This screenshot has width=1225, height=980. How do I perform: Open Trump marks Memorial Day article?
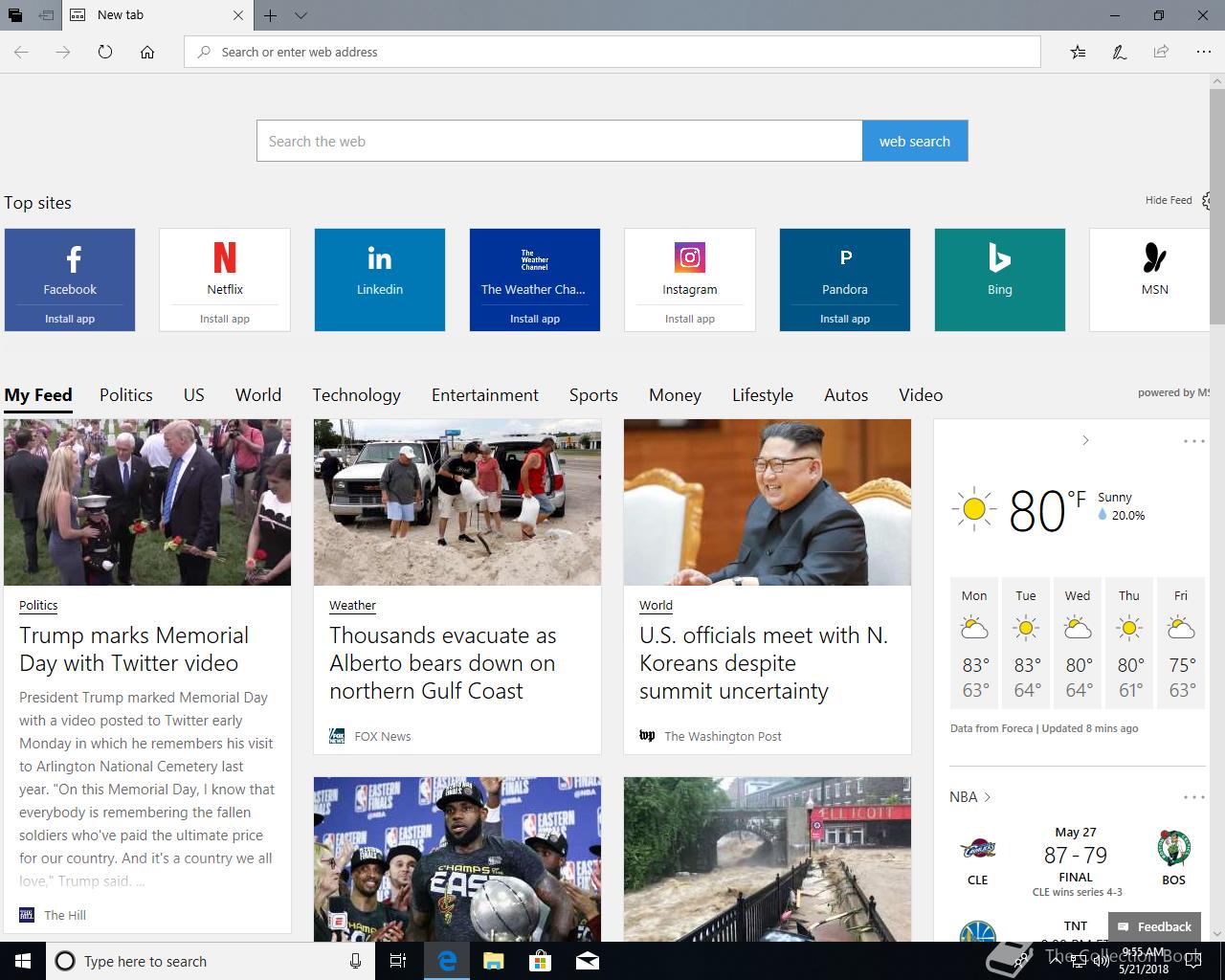point(134,649)
